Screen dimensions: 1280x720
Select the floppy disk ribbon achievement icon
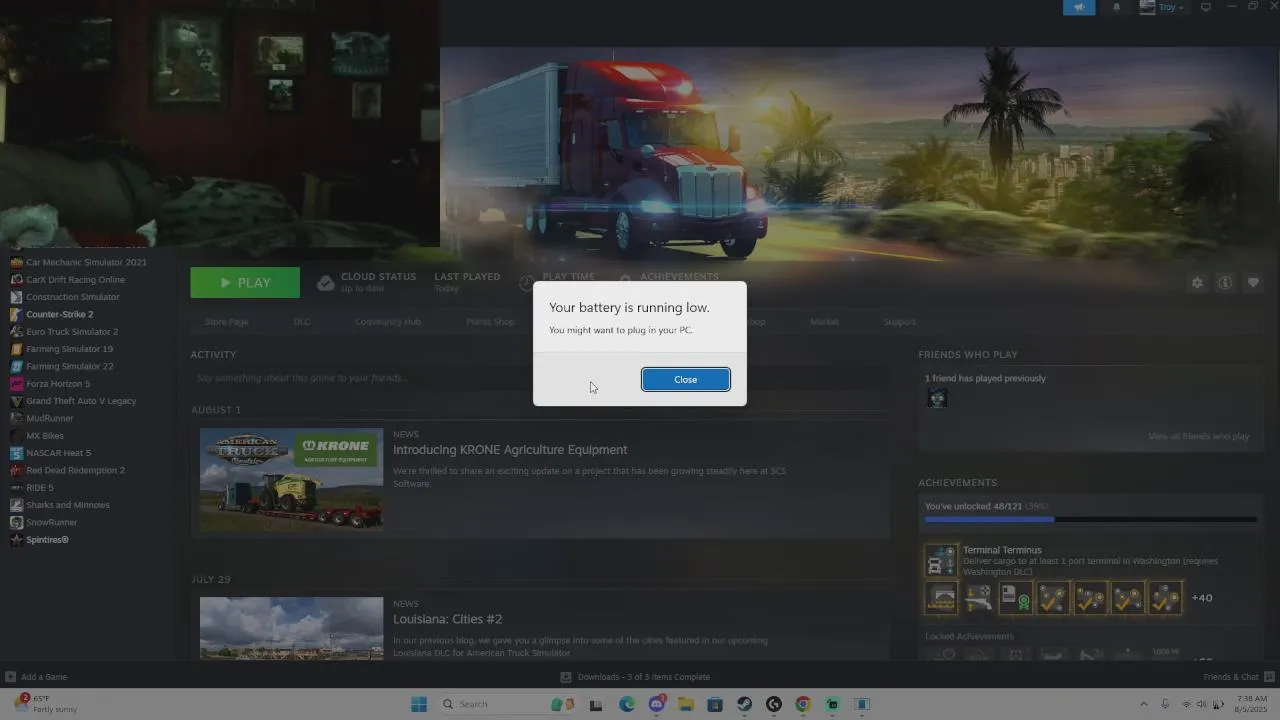tap(1016, 598)
